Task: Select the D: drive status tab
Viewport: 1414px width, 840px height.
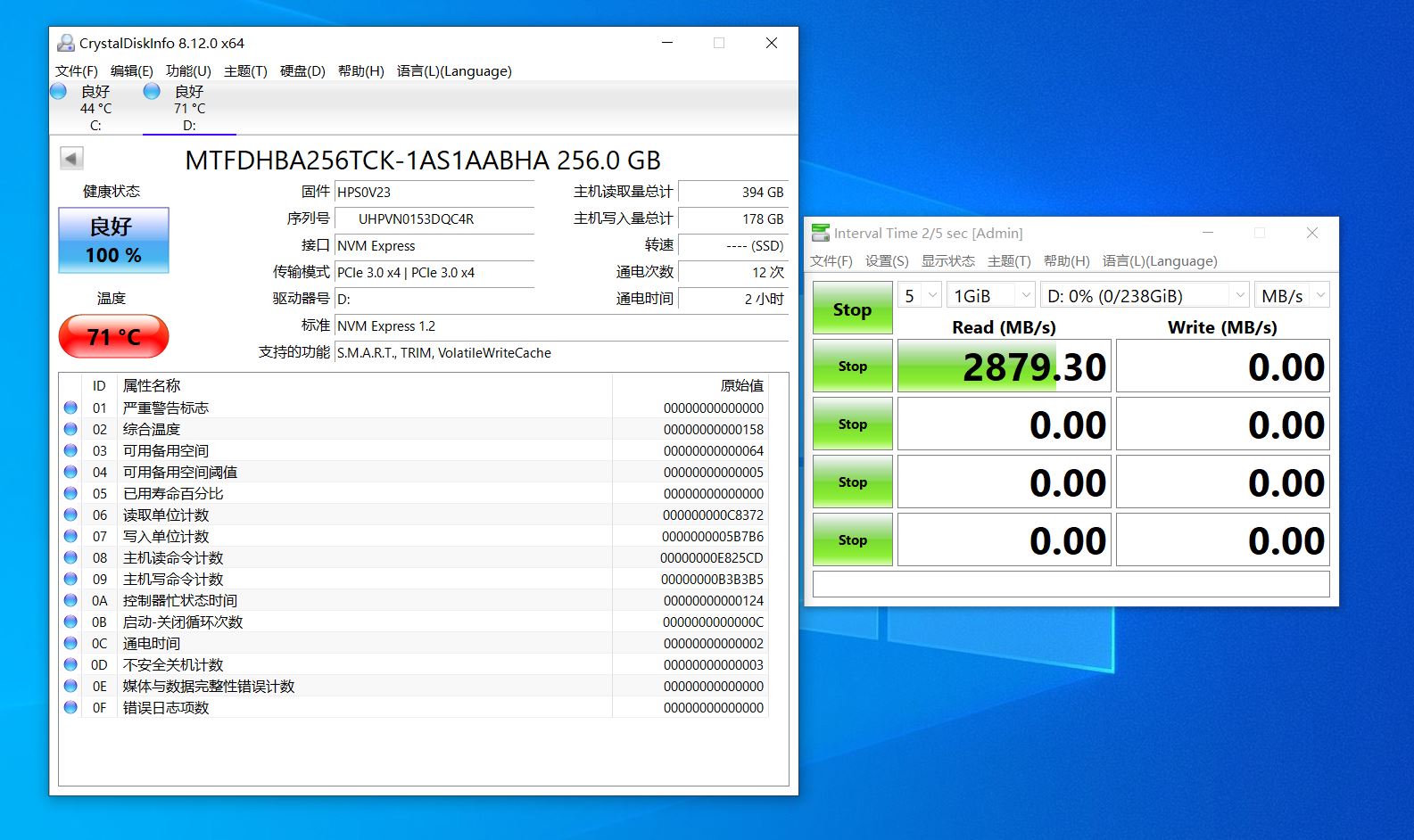Action: click(x=188, y=108)
